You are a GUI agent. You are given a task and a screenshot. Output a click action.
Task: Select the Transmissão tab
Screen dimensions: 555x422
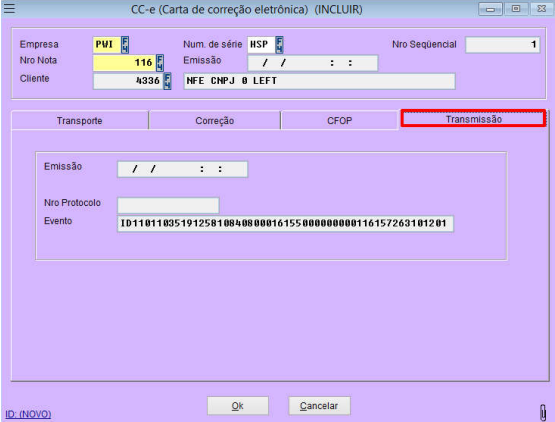[474, 119]
